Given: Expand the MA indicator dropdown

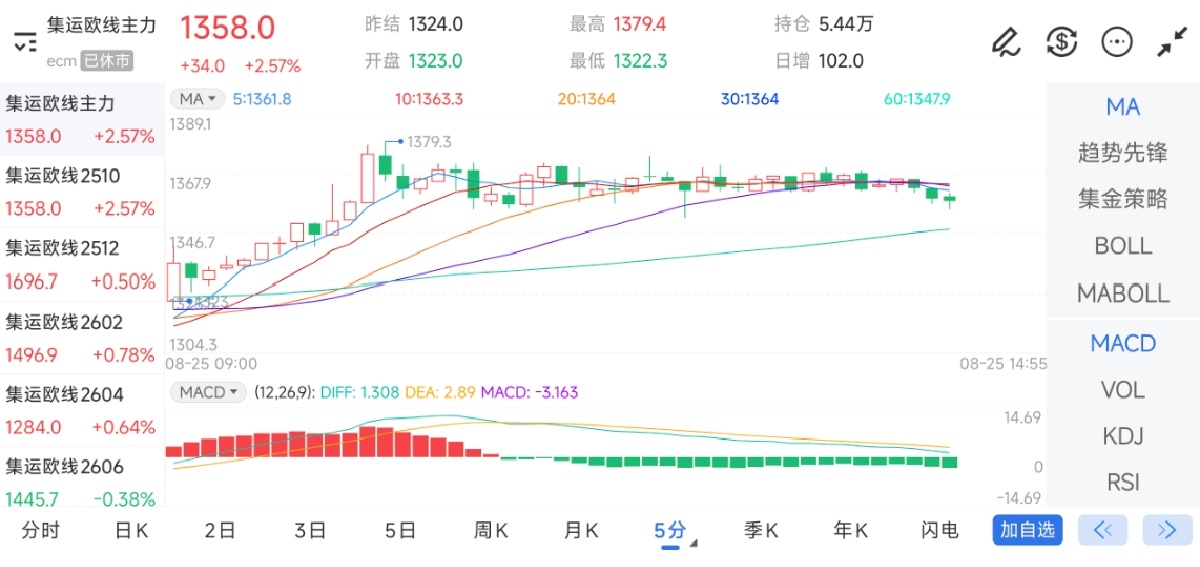Looking at the screenshot, I should point(197,99).
